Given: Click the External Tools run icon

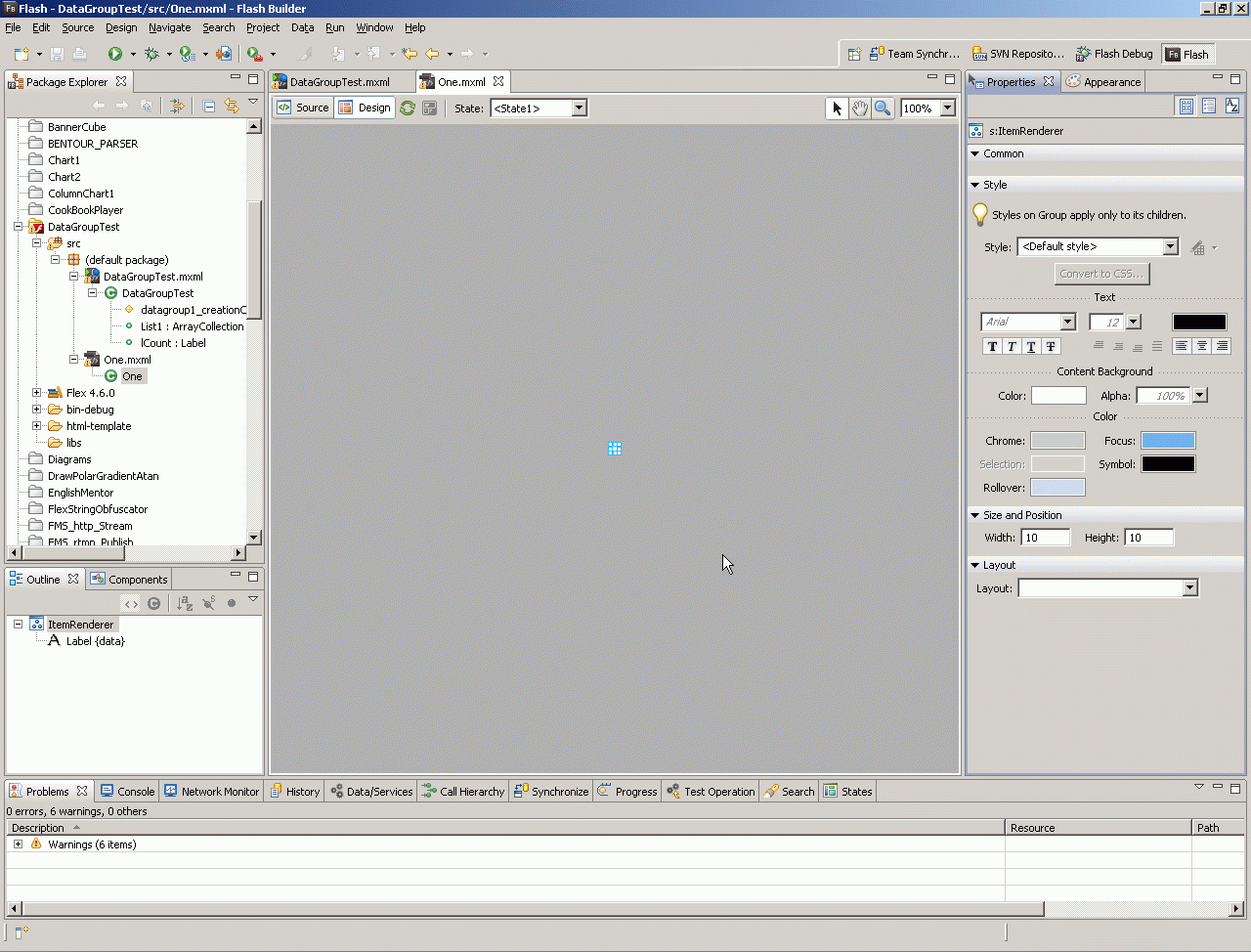Looking at the screenshot, I should pos(254,54).
